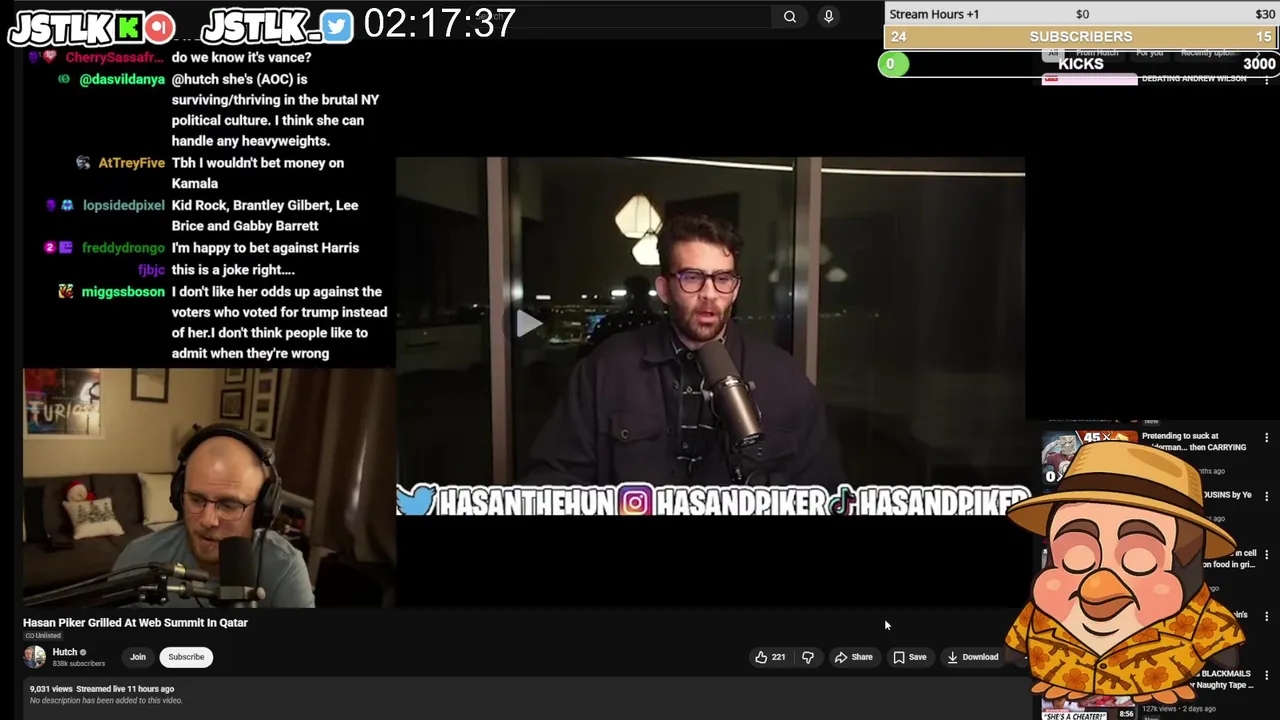Viewport: 1280px width, 720px height.
Task: Save the video to a playlist
Action: [x=909, y=657]
